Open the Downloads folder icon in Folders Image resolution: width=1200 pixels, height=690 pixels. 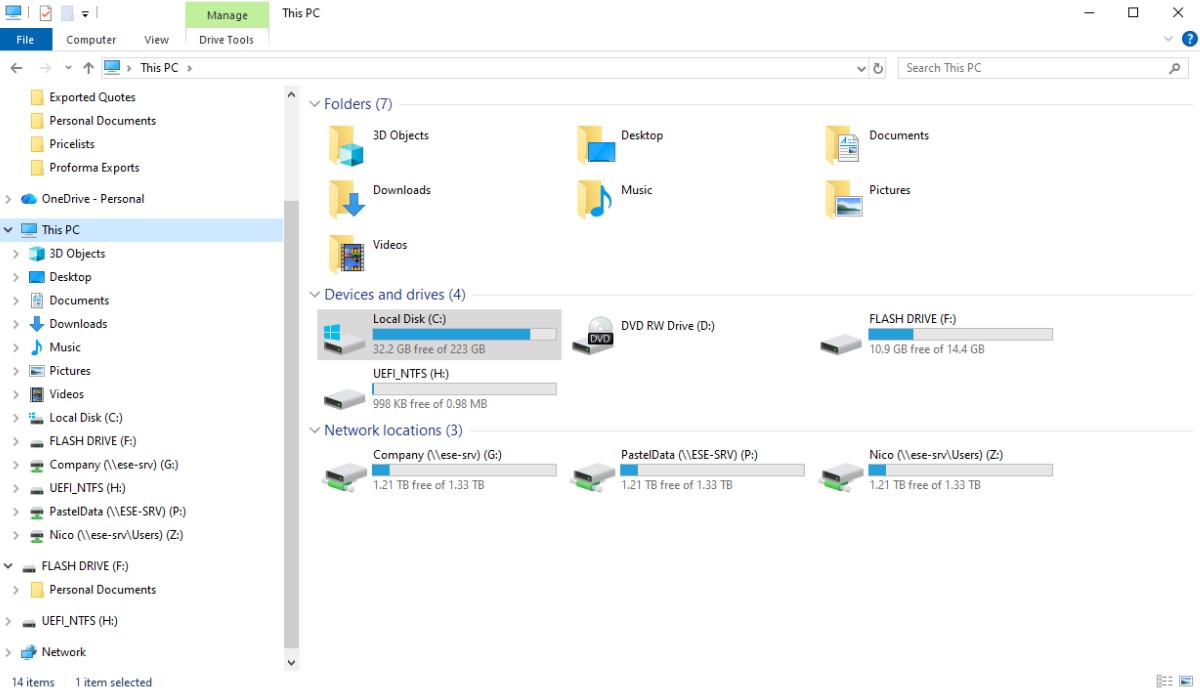(x=347, y=200)
